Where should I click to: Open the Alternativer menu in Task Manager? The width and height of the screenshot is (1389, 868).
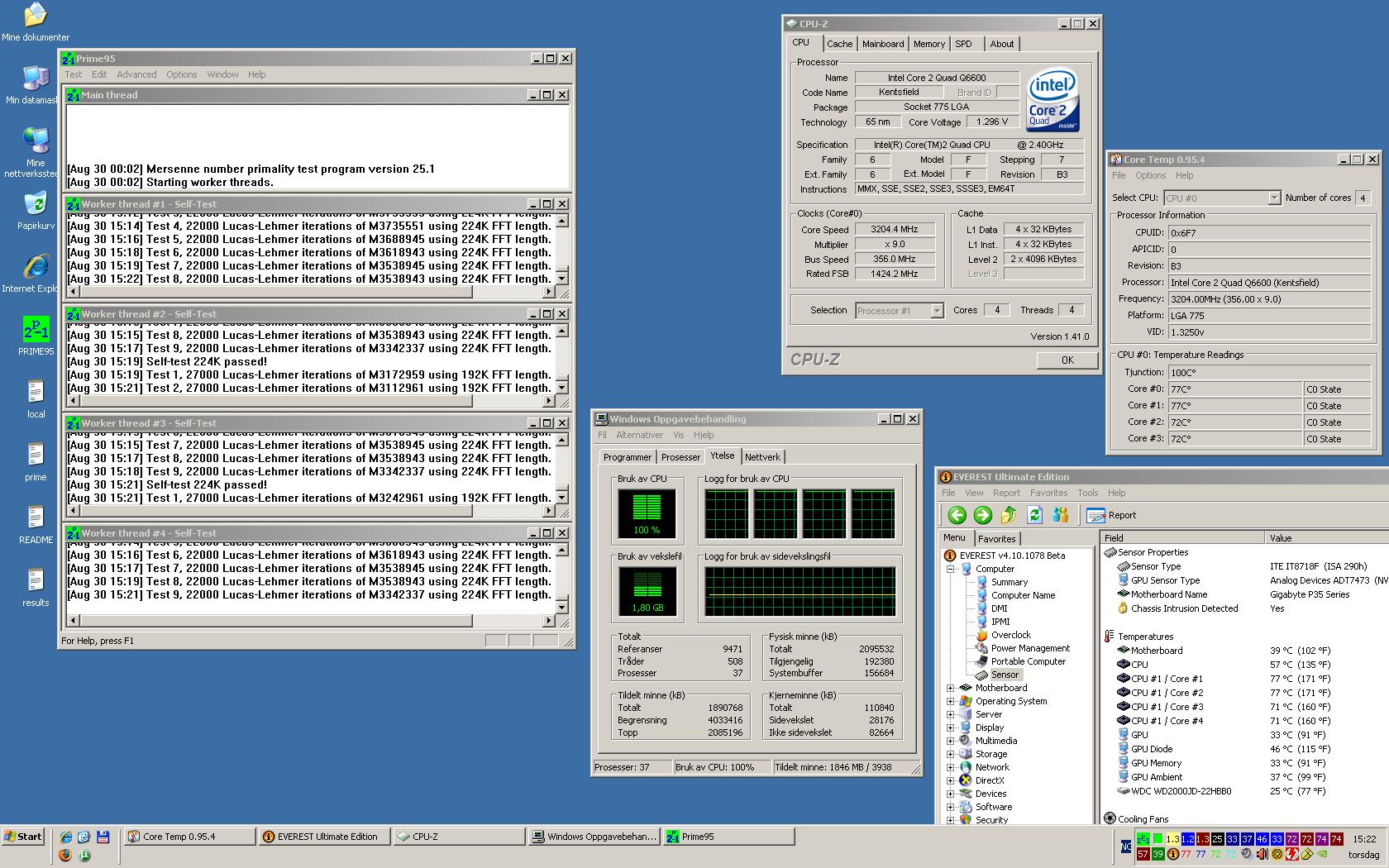click(x=639, y=435)
